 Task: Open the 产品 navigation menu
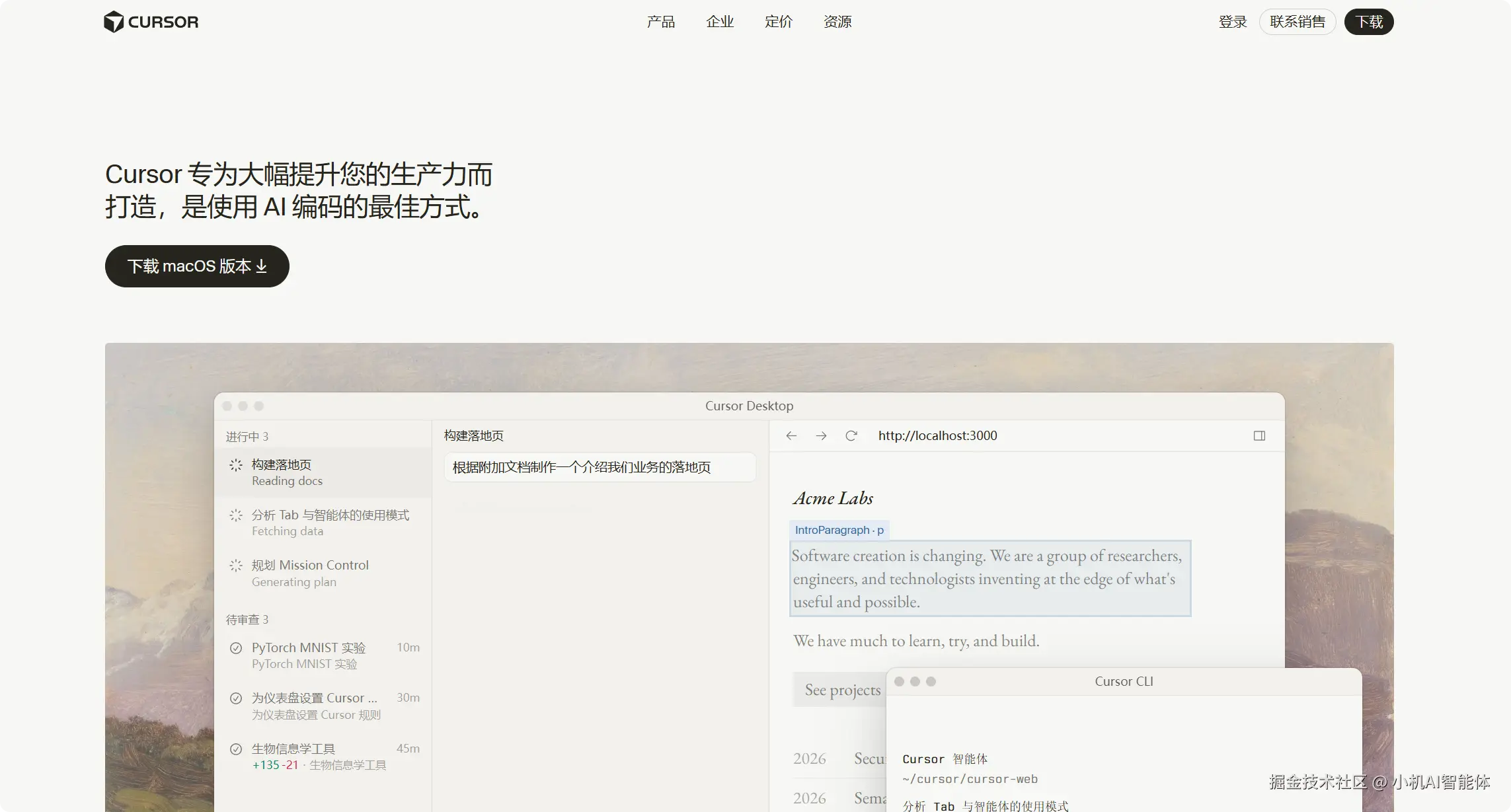(661, 22)
